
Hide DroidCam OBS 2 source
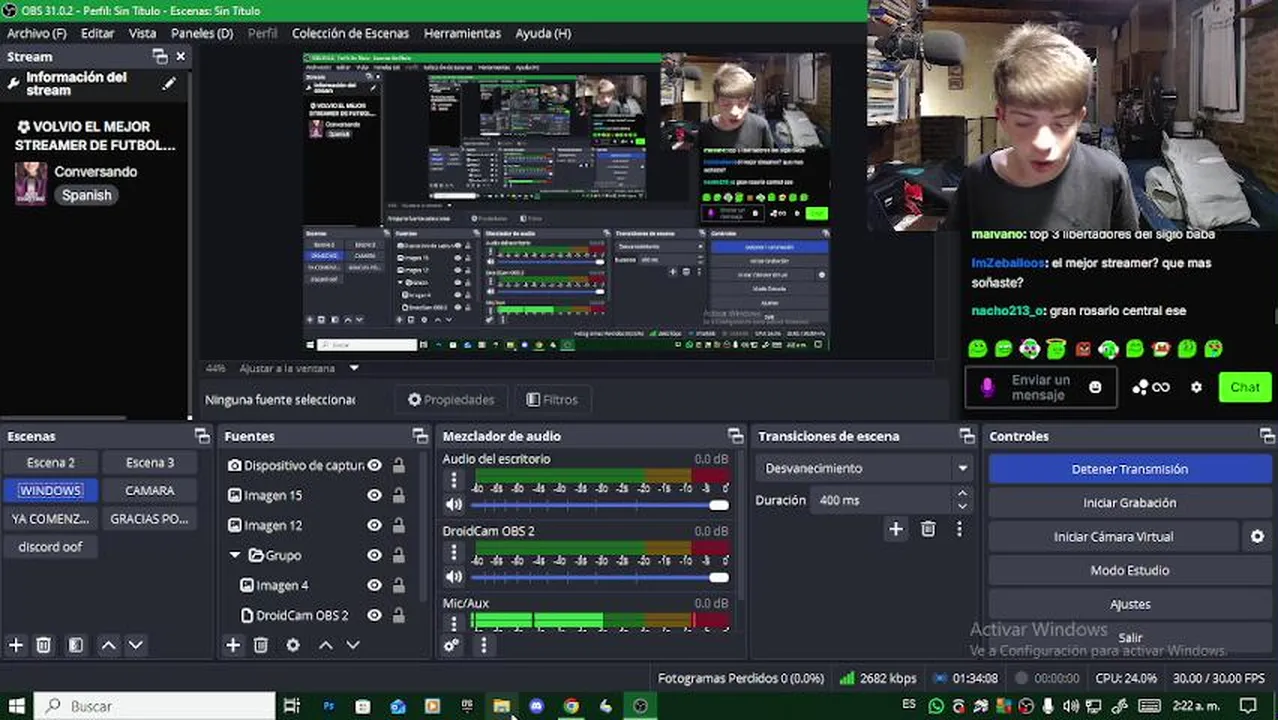(x=374, y=615)
